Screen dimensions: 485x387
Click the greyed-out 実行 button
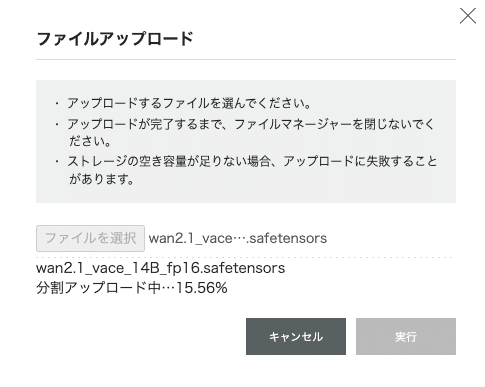click(x=406, y=336)
